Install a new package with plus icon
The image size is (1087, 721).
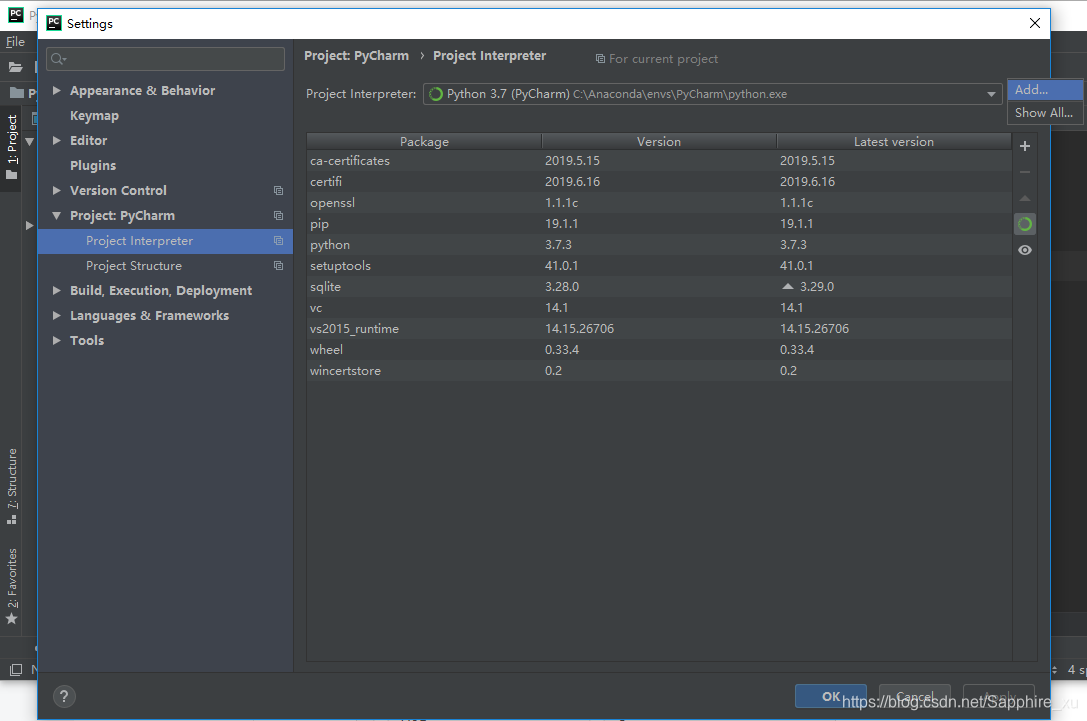click(x=1024, y=146)
